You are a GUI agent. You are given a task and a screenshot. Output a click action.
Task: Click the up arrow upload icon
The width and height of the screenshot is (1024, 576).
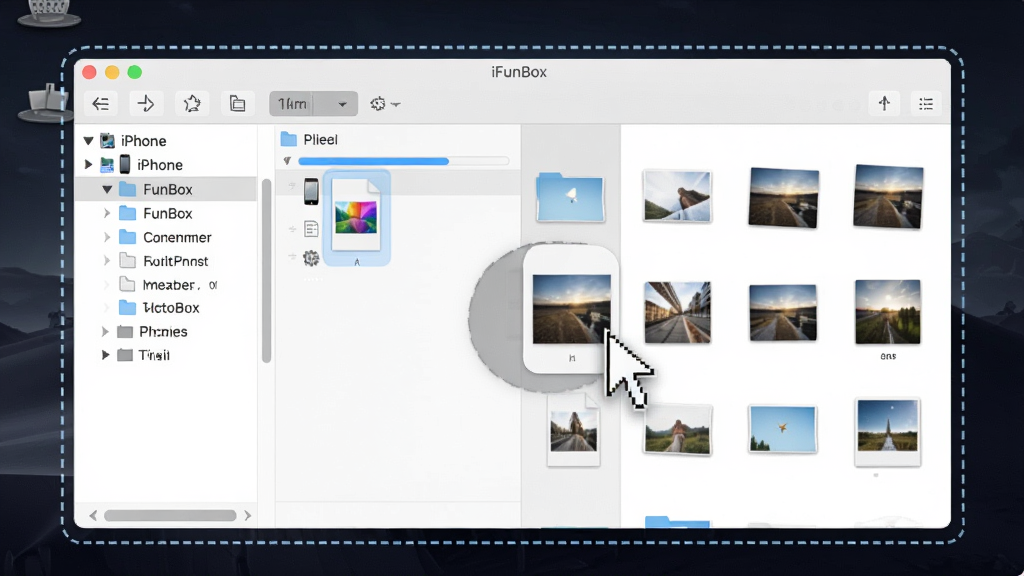(884, 104)
